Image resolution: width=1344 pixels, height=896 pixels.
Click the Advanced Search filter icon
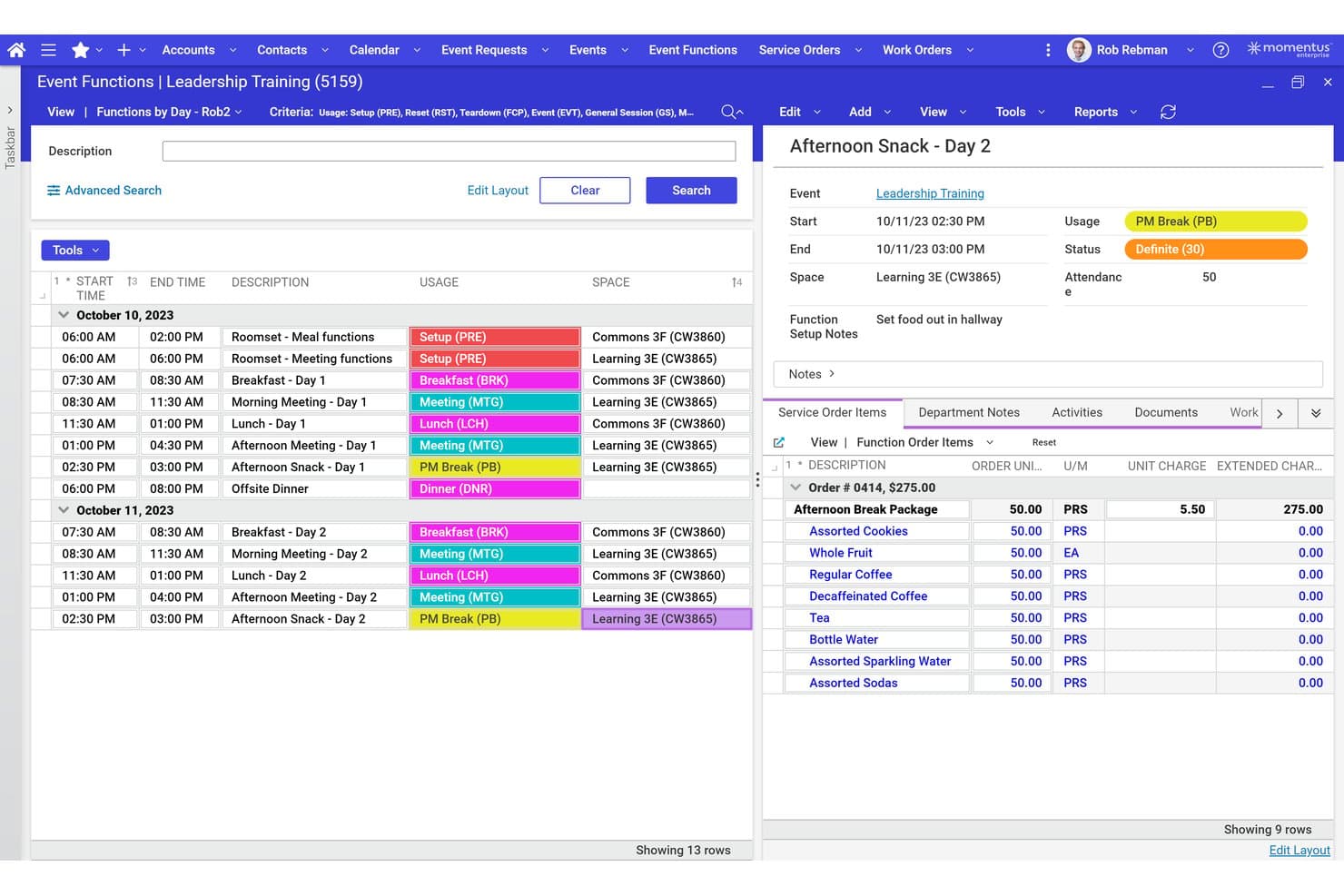[54, 191]
